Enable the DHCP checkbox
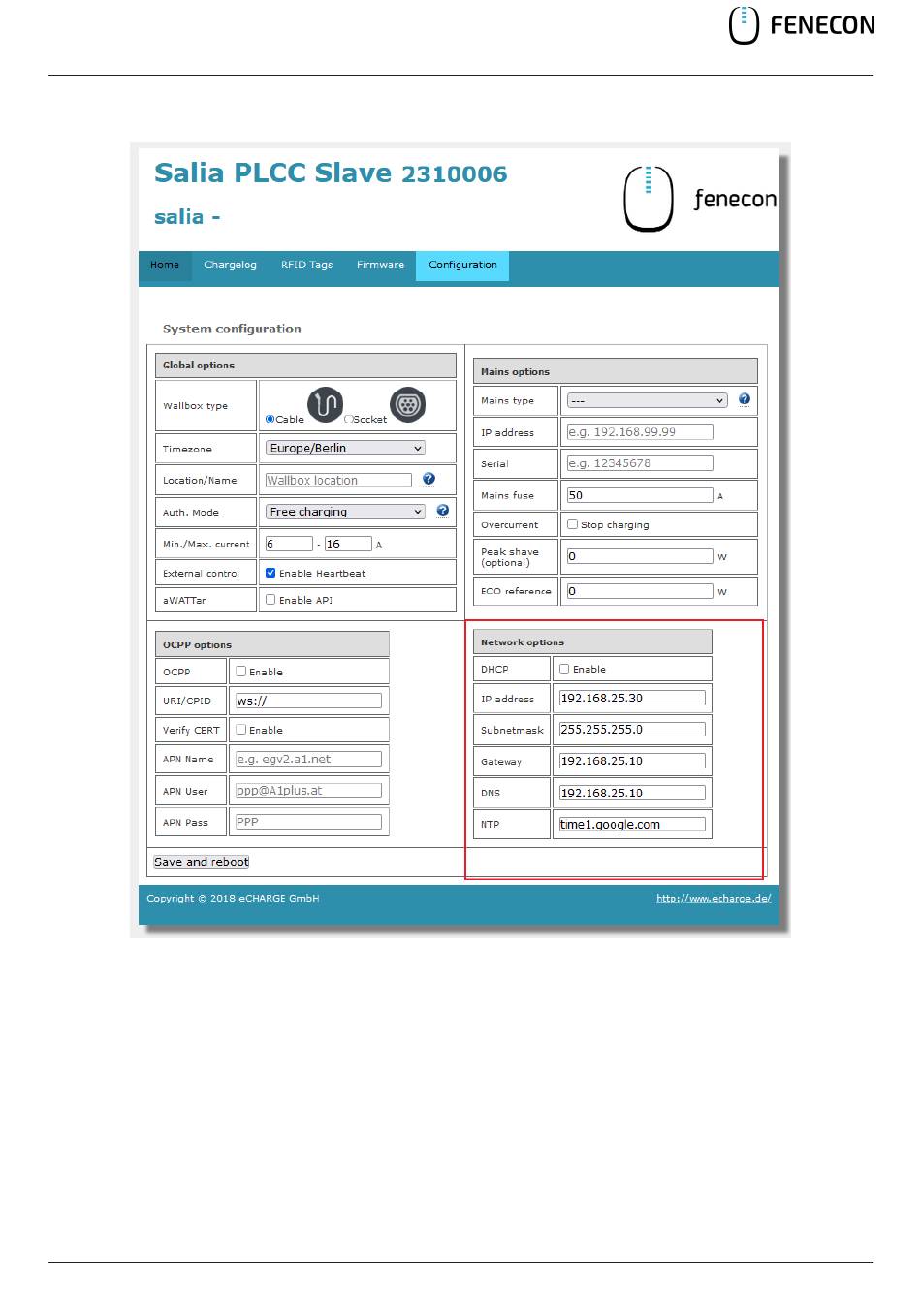 (565, 669)
